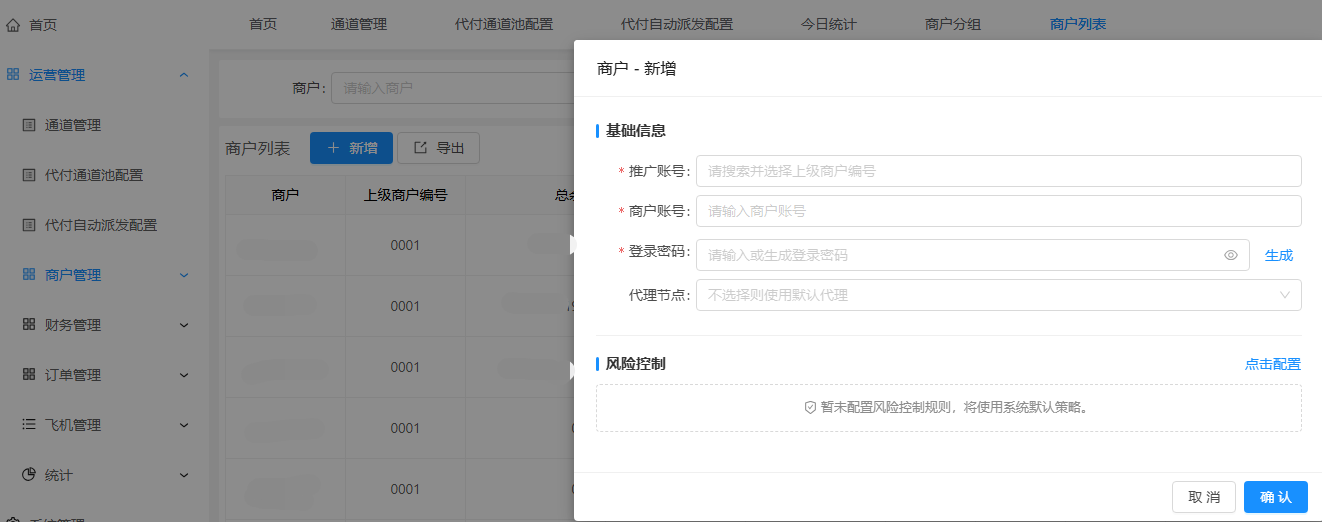
Task: Switch to the 代付自动派发配置 tab
Action: point(677,24)
